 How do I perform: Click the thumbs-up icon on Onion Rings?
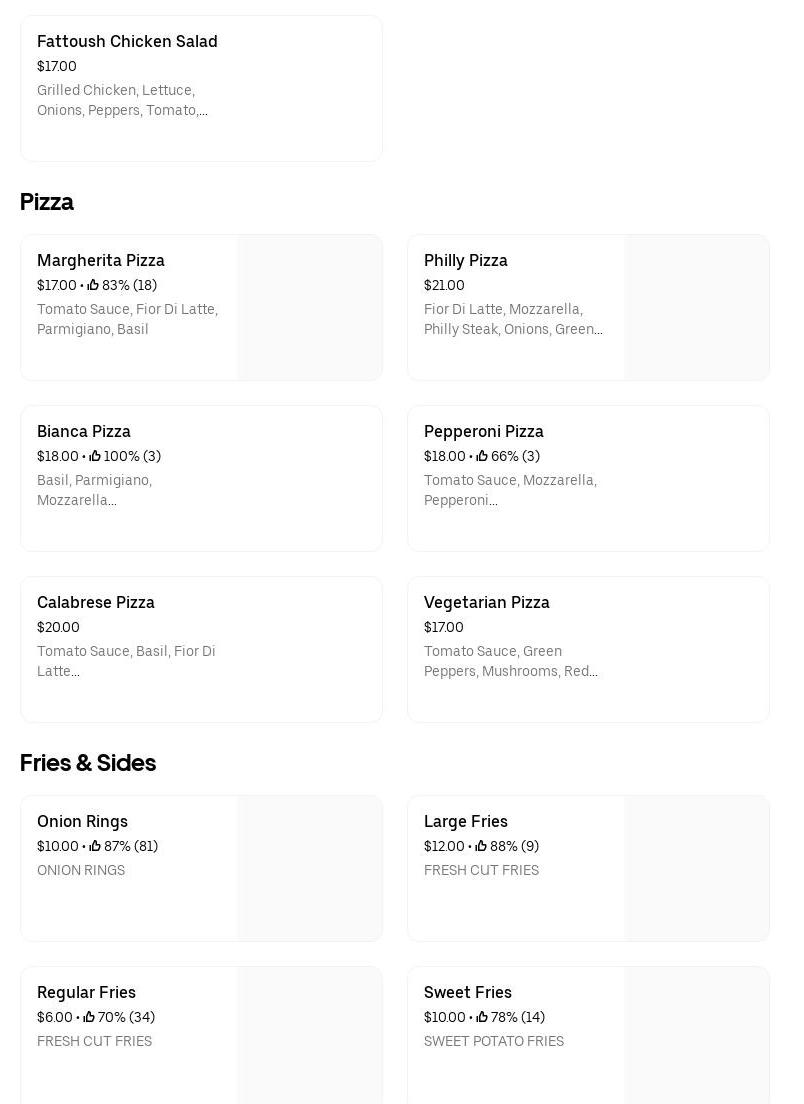[95, 846]
